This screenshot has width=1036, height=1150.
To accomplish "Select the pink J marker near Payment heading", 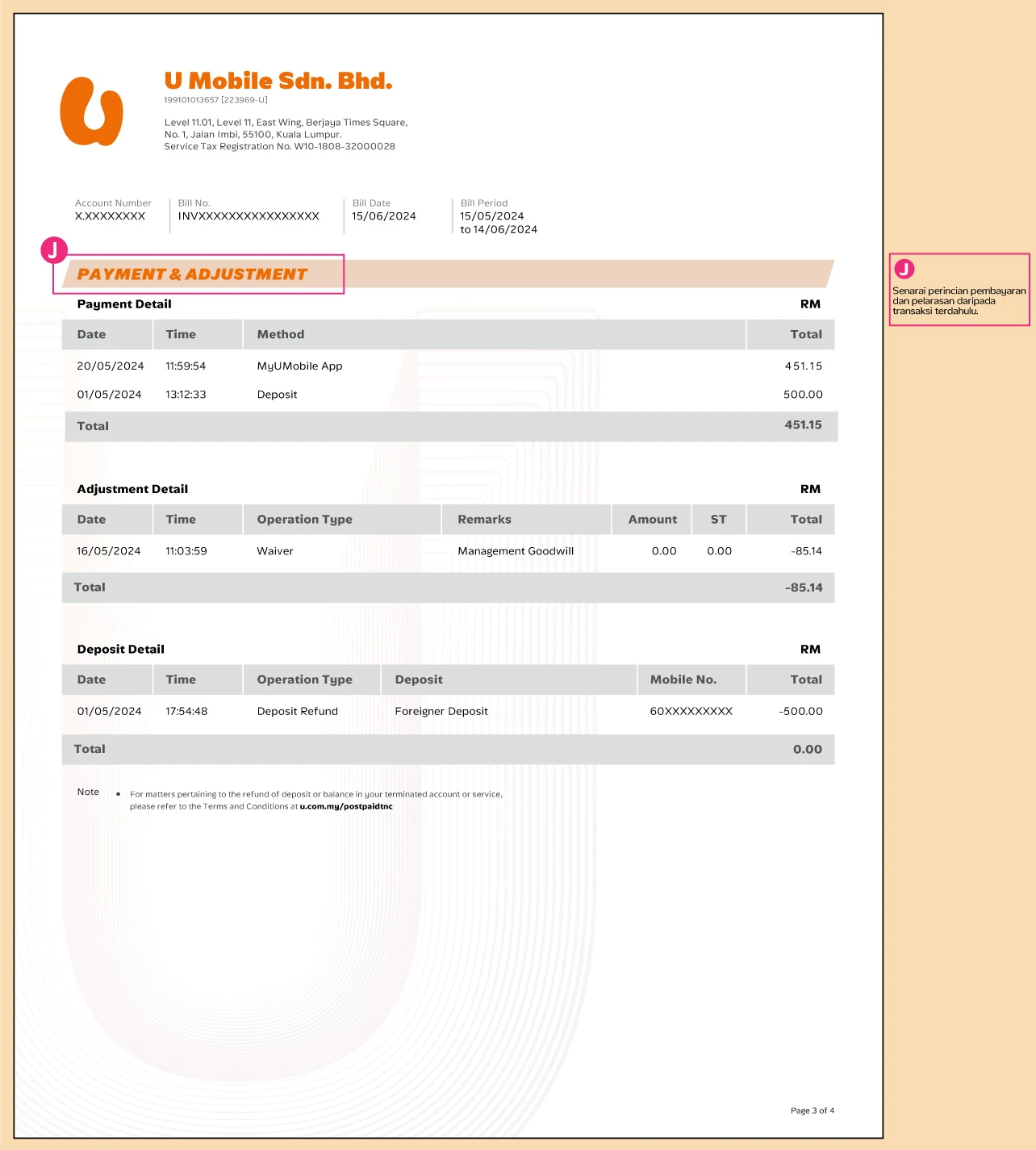I will [53, 250].
